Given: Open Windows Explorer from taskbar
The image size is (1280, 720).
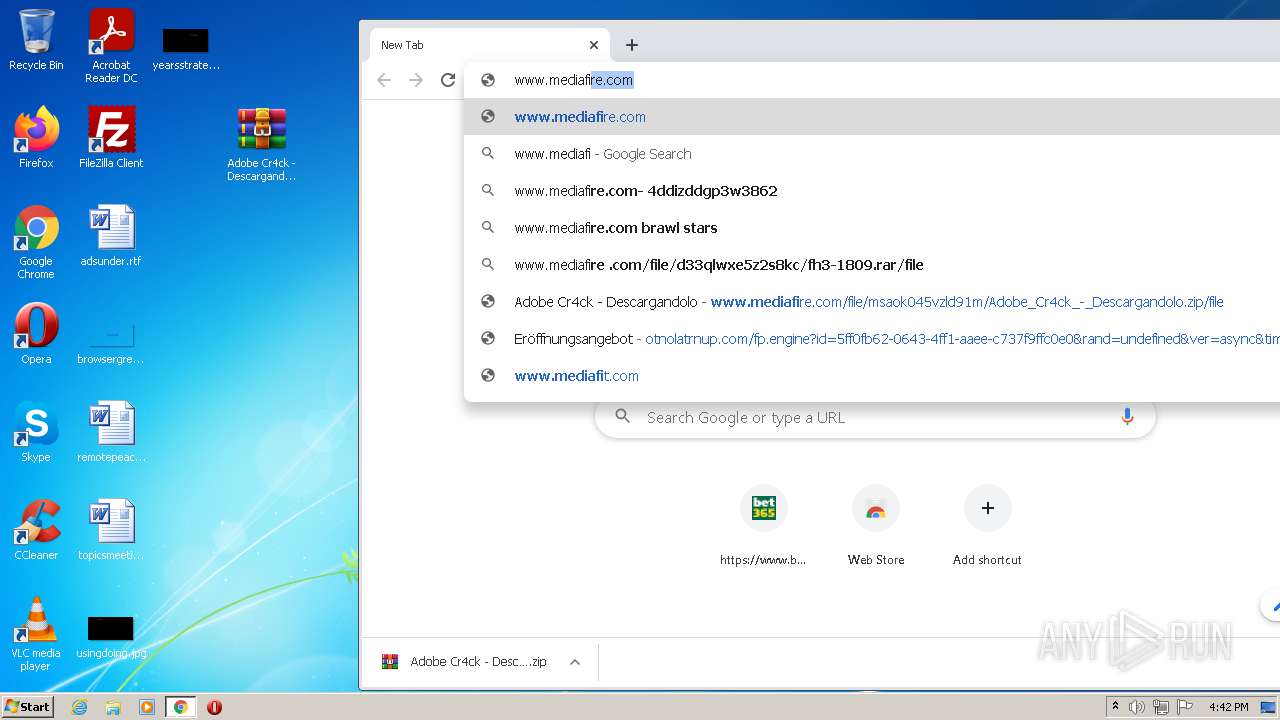Looking at the screenshot, I should 113,707.
